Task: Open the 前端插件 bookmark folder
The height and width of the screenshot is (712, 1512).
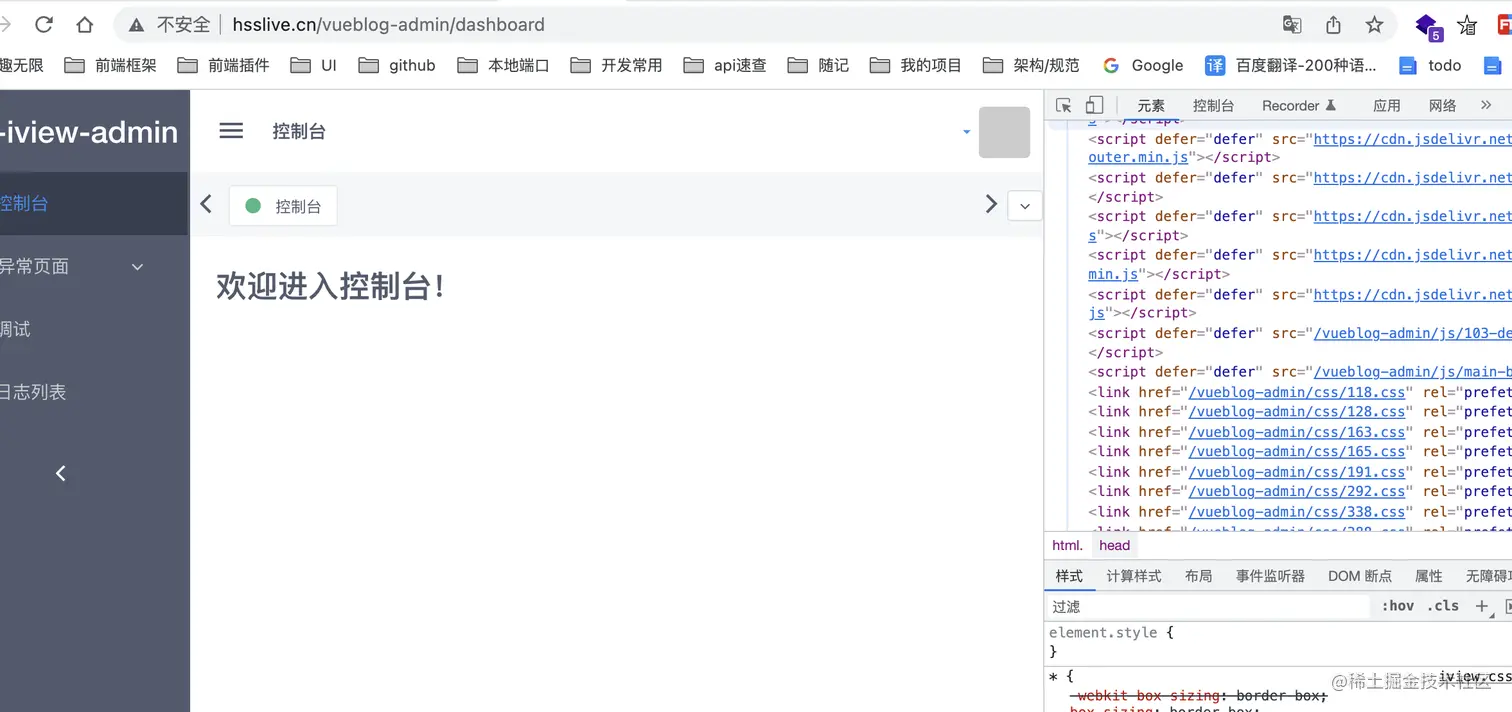Action: [223, 65]
